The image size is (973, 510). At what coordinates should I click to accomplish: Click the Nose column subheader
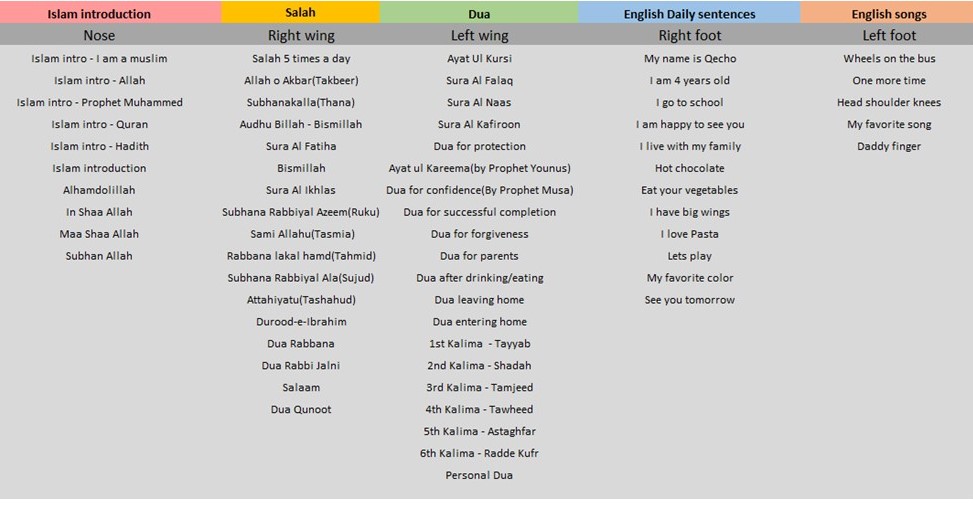pos(99,36)
